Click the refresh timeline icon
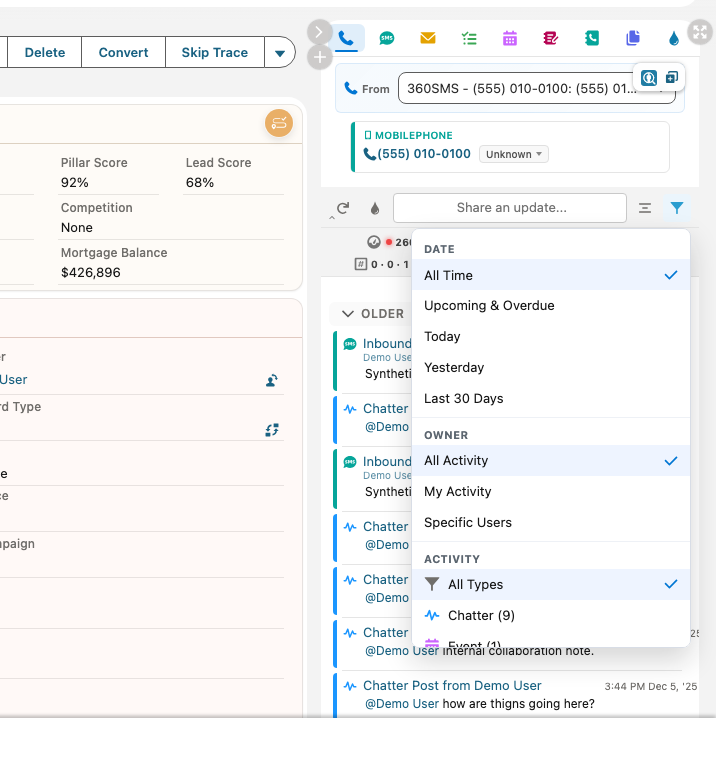Screen dimensions: 716x758 point(343,208)
